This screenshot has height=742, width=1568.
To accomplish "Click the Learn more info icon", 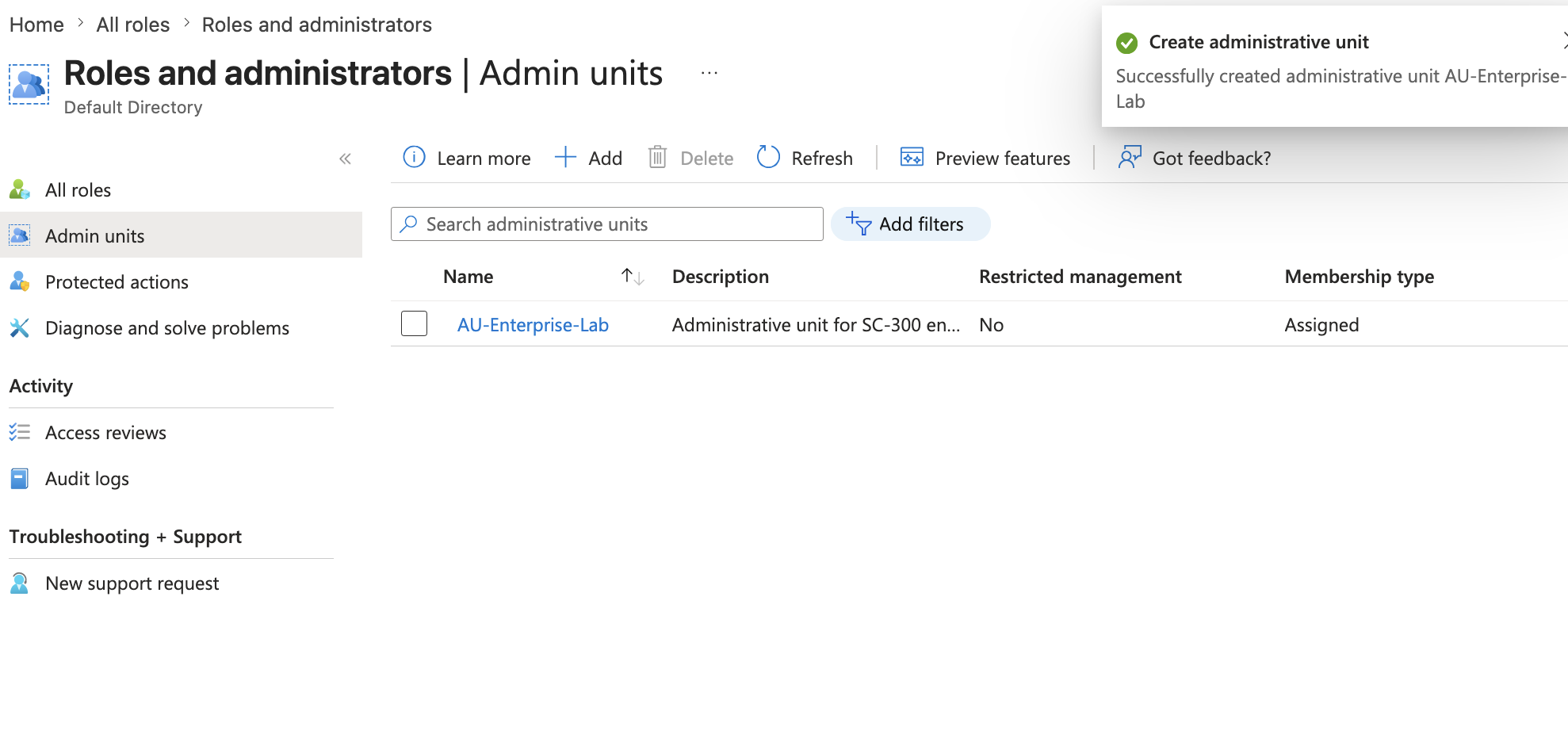I will 414,158.
